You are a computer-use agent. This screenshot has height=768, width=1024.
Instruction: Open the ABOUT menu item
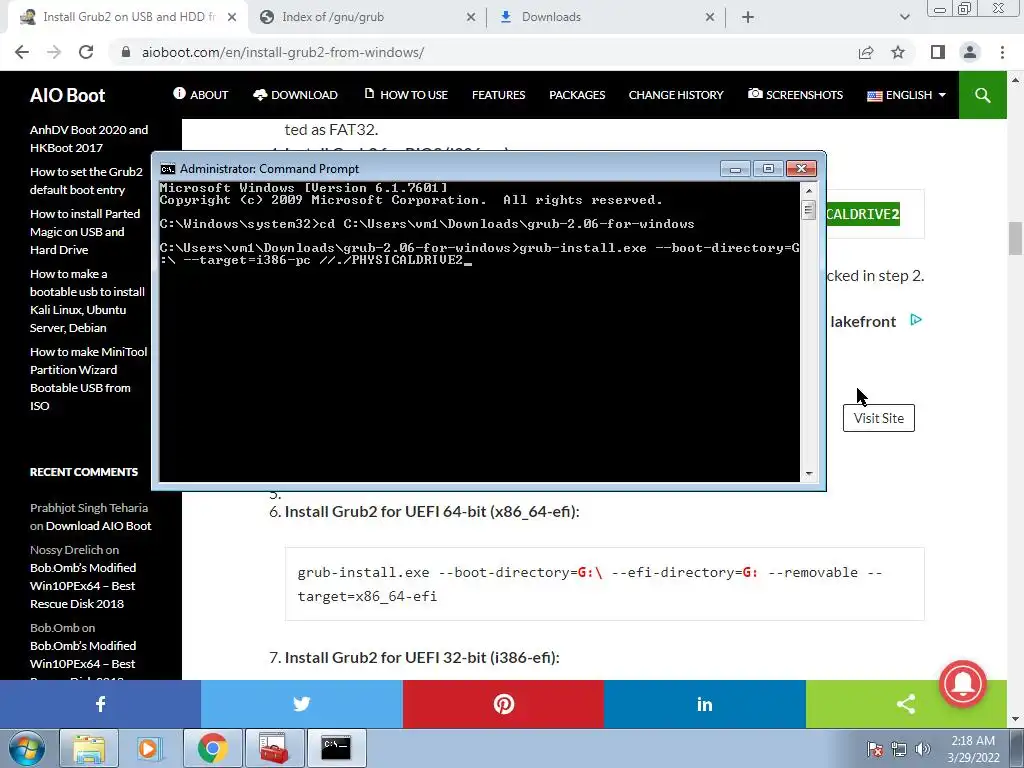200,95
